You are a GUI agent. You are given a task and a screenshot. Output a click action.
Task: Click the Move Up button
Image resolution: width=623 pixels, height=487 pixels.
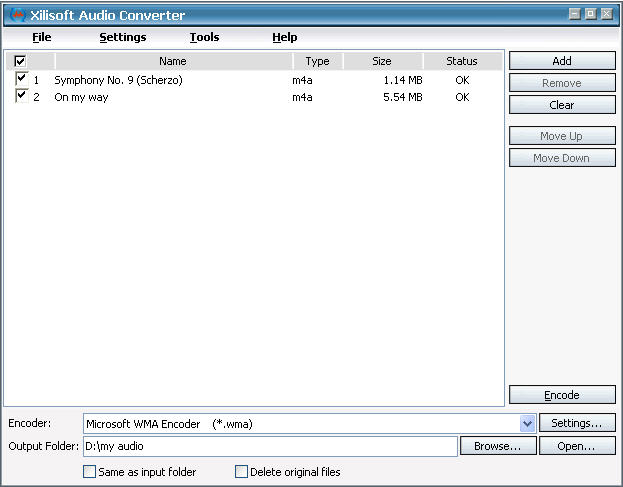coord(562,136)
